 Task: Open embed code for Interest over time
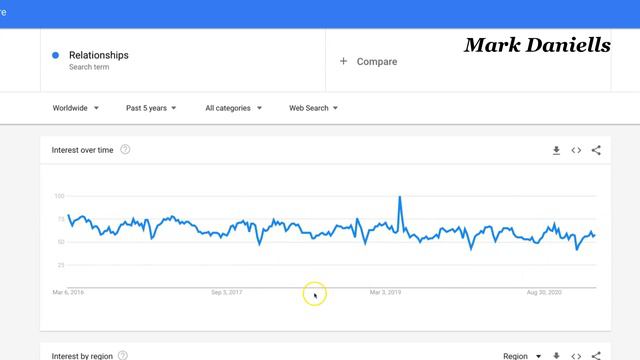pos(576,151)
